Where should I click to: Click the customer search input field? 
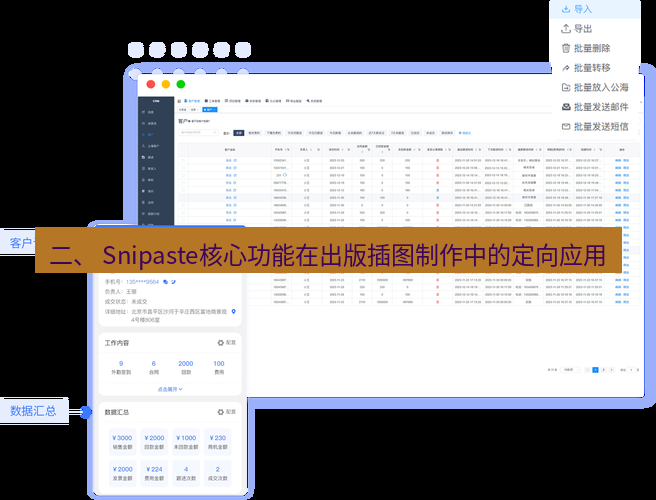tap(198, 132)
